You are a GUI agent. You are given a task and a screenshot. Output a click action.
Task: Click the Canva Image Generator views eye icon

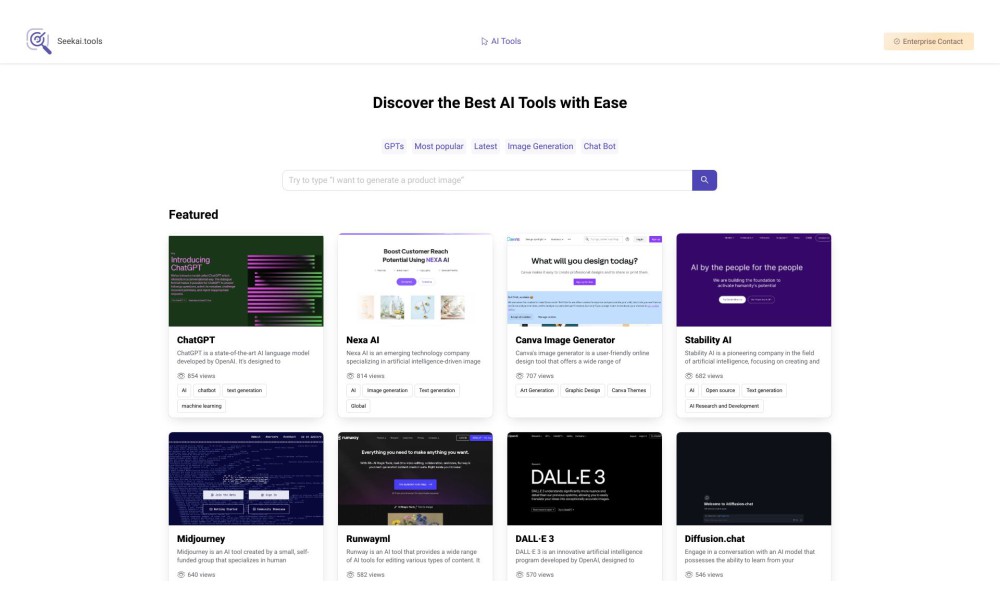(519, 376)
